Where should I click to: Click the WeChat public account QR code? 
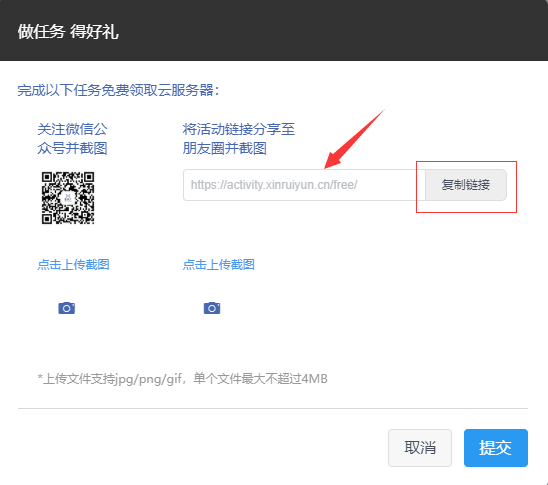pyautogui.click(x=68, y=198)
